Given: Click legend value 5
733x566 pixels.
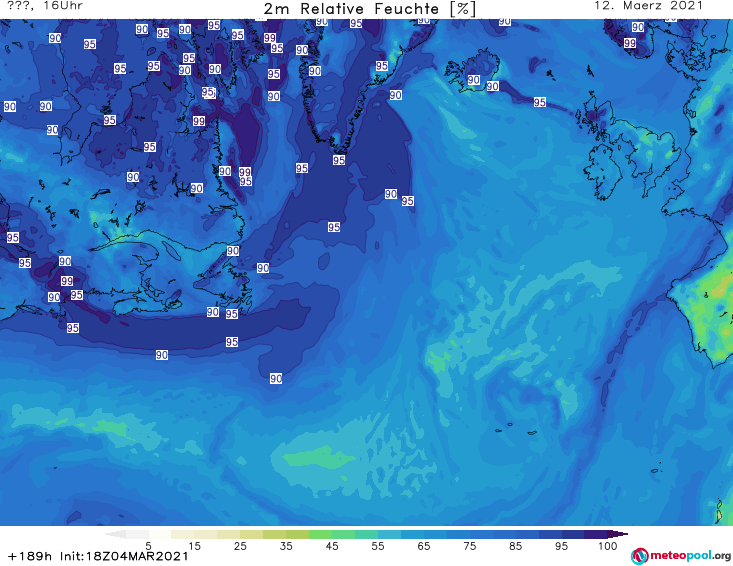Looking at the screenshot, I should 148,546.
